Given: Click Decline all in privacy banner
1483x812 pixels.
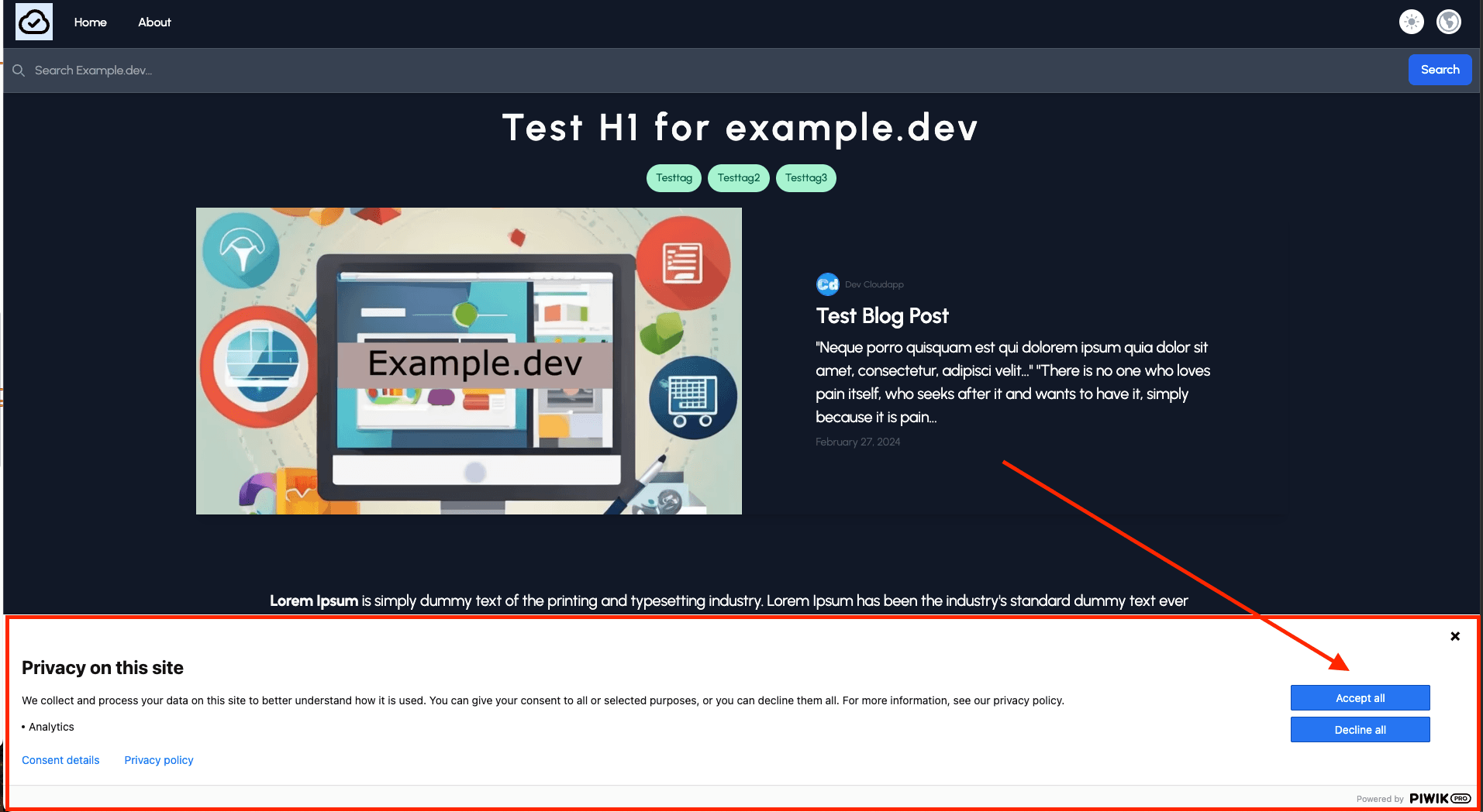Looking at the screenshot, I should (x=1360, y=730).
